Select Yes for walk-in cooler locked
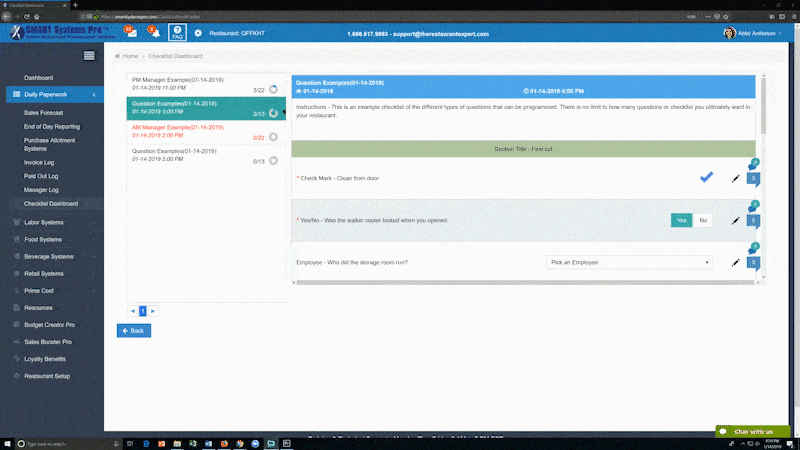The image size is (800, 450). click(x=681, y=220)
